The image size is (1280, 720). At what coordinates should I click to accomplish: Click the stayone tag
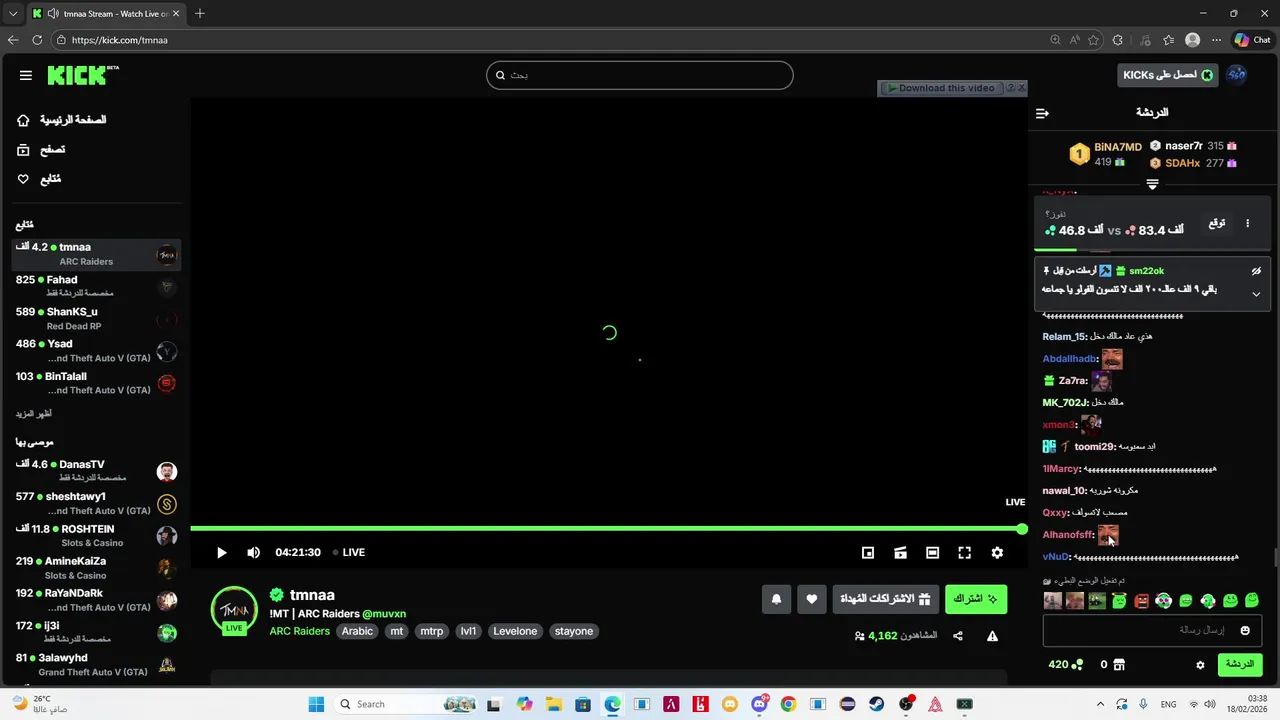574,631
